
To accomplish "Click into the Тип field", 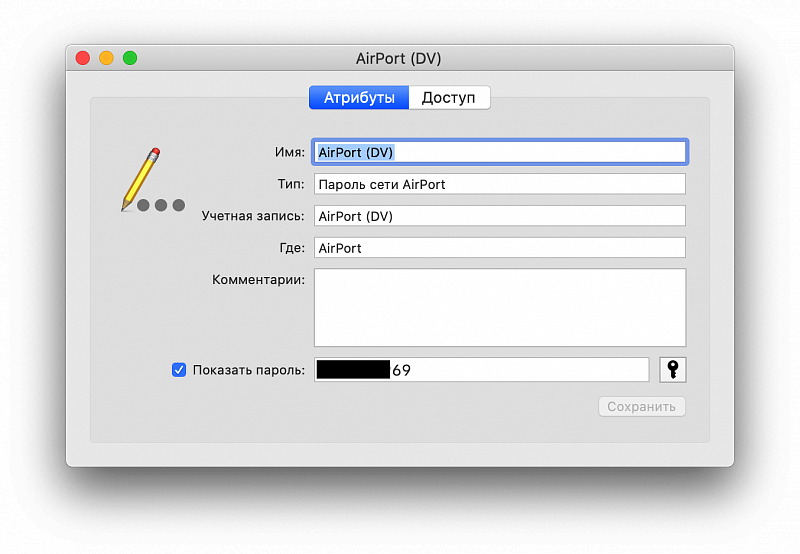I will [x=499, y=184].
